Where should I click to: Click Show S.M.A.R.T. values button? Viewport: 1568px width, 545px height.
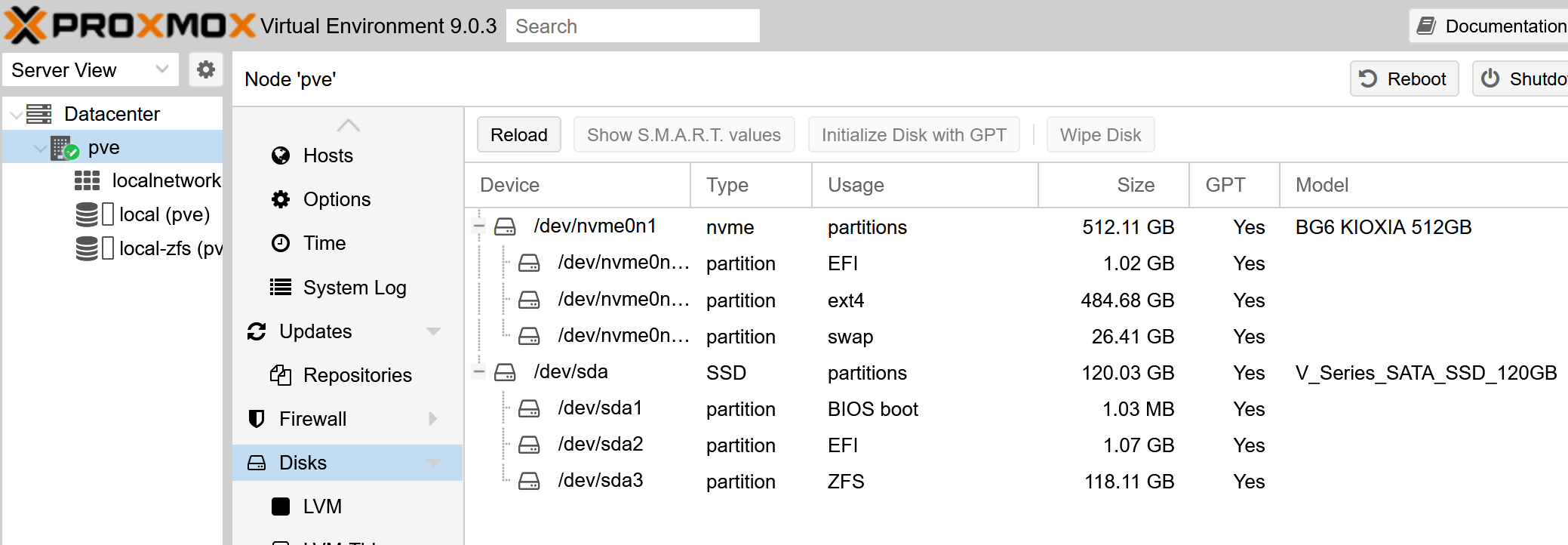(x=684, y=134)
